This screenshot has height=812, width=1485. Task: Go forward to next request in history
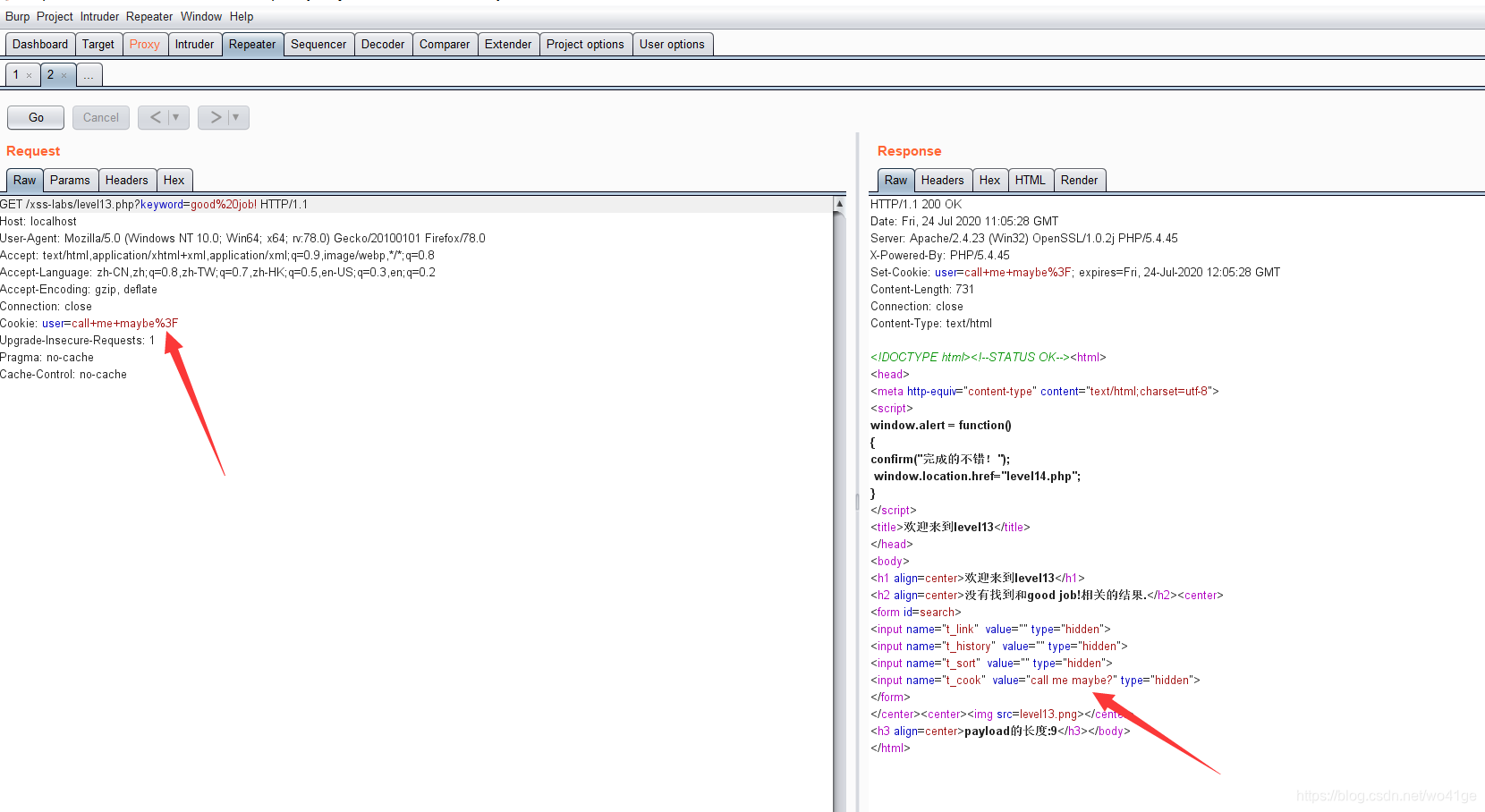point(215,117)
